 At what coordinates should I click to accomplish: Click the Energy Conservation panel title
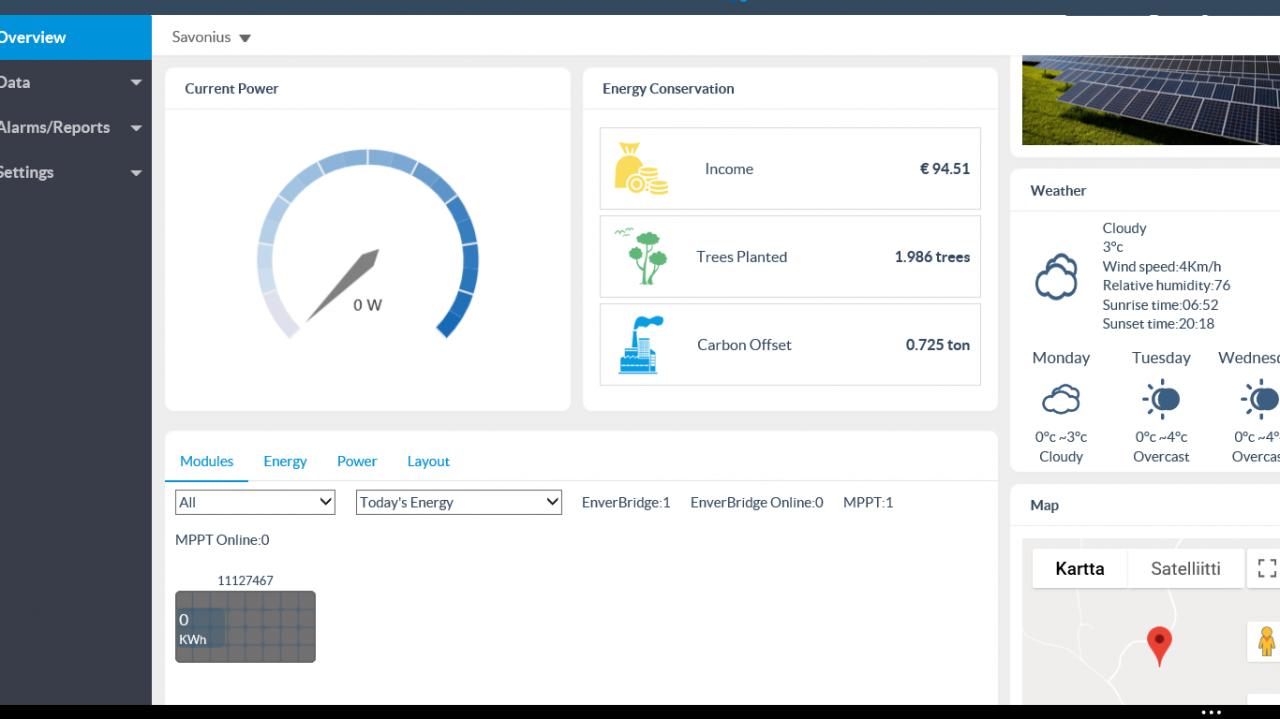point(668,88)
